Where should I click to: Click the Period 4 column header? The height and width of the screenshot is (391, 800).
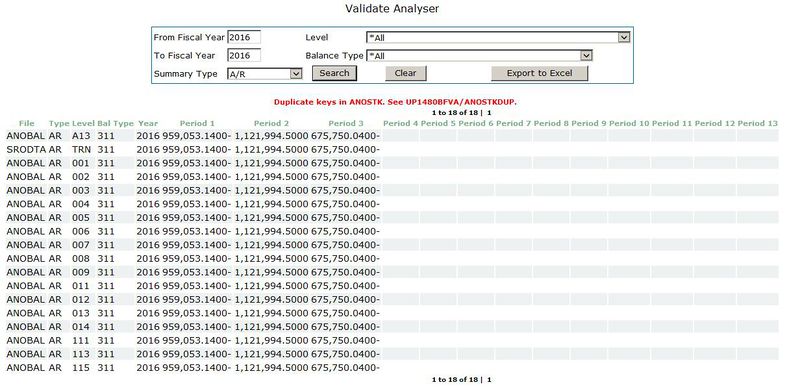401,123
